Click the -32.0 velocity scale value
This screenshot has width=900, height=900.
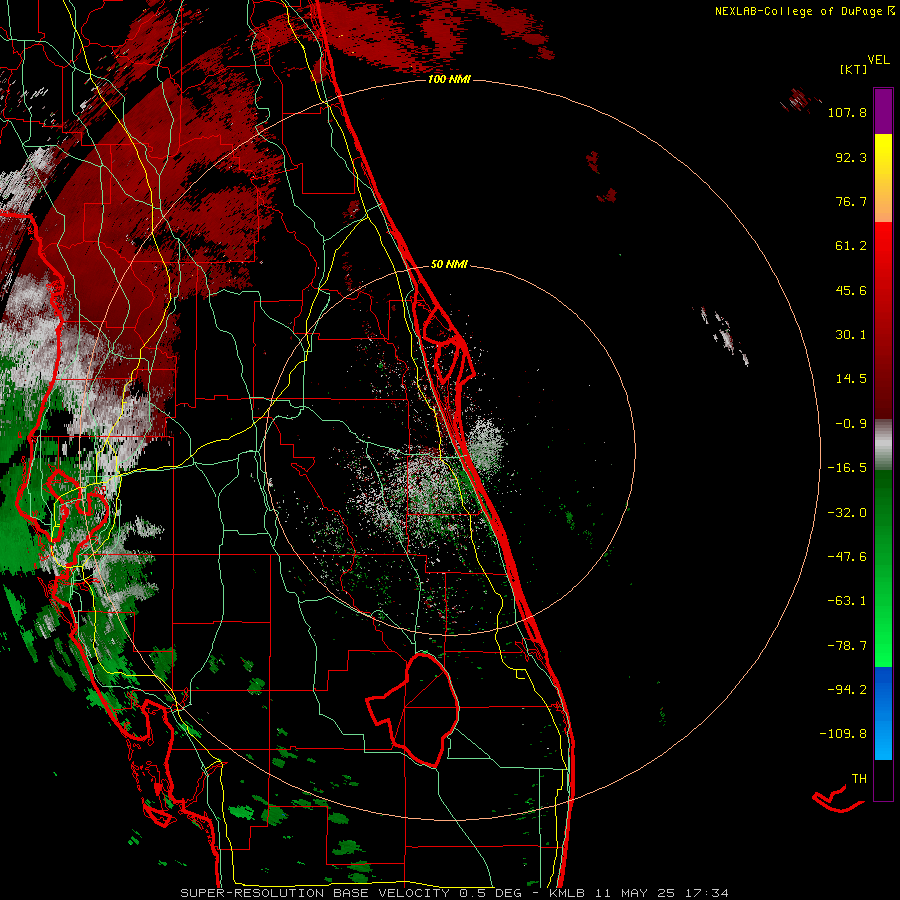pos(847,513)
